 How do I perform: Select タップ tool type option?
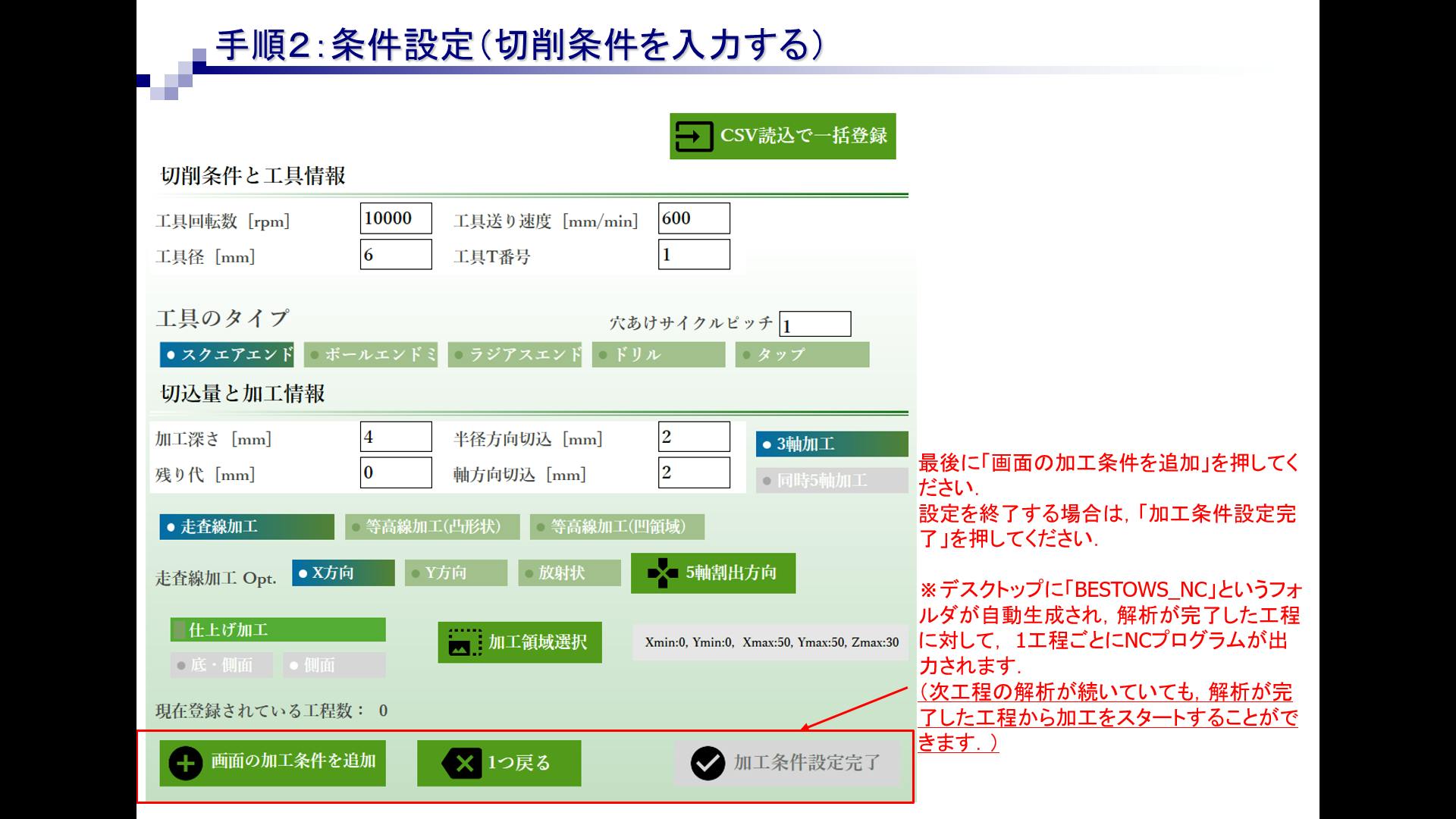tap(802, 355)
